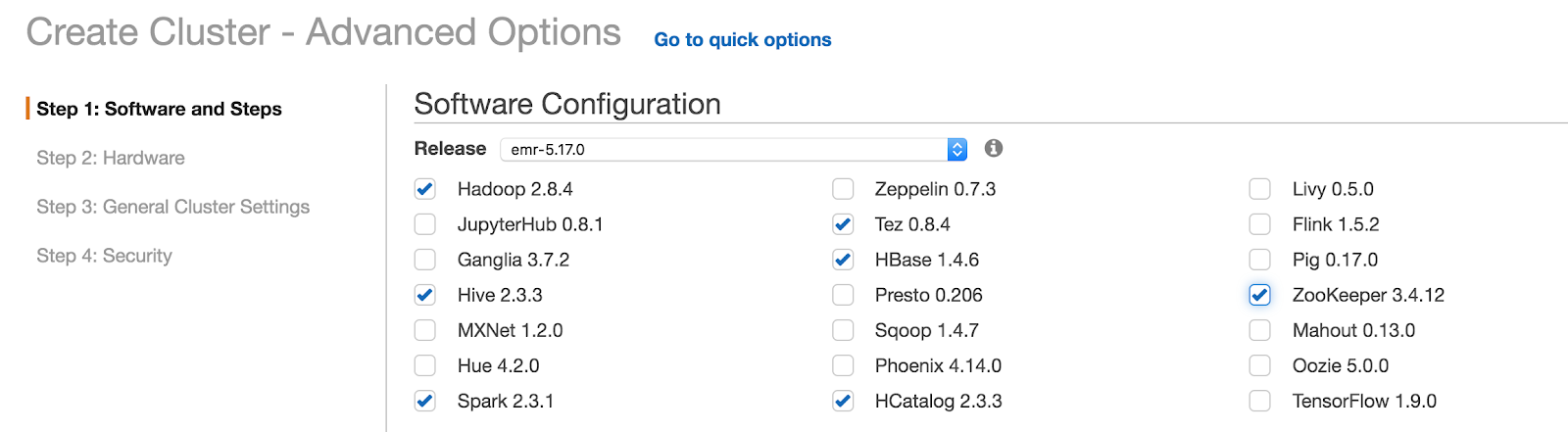
Task: Check the Flink 1.5.2 option
Action: click(x=1260, y=224)
